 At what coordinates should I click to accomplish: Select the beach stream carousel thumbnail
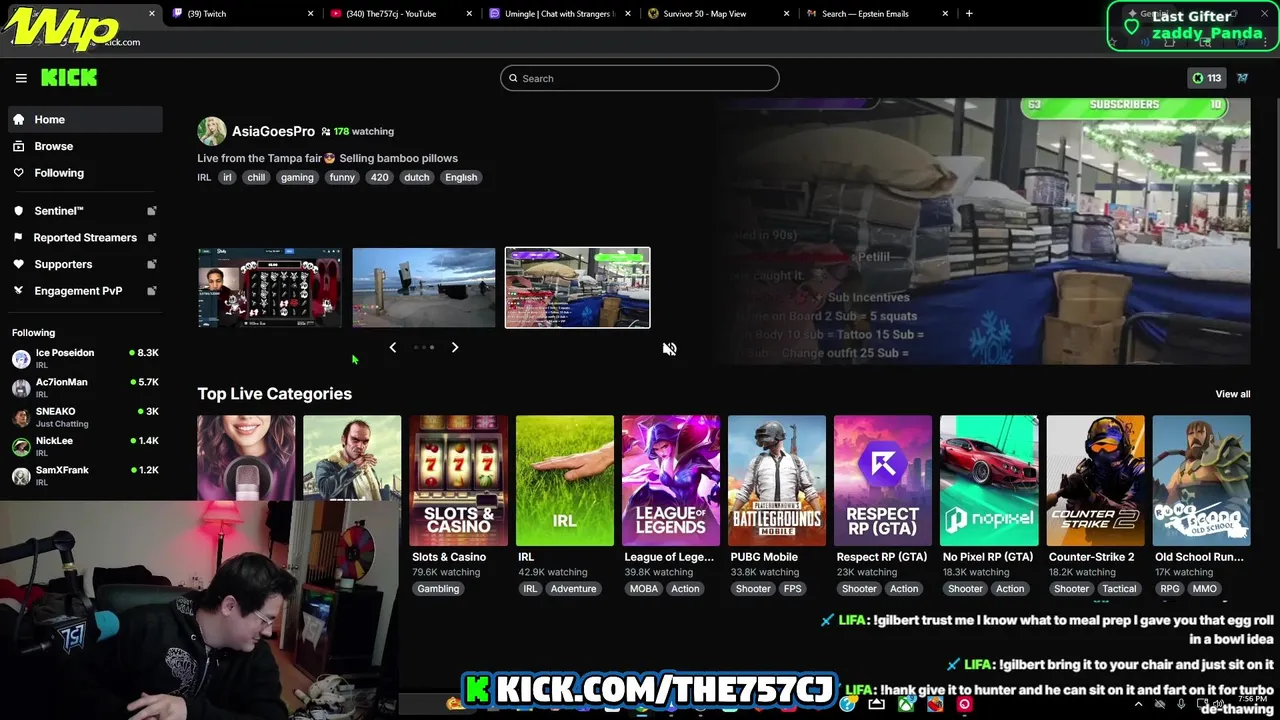(x=424, y=288)
